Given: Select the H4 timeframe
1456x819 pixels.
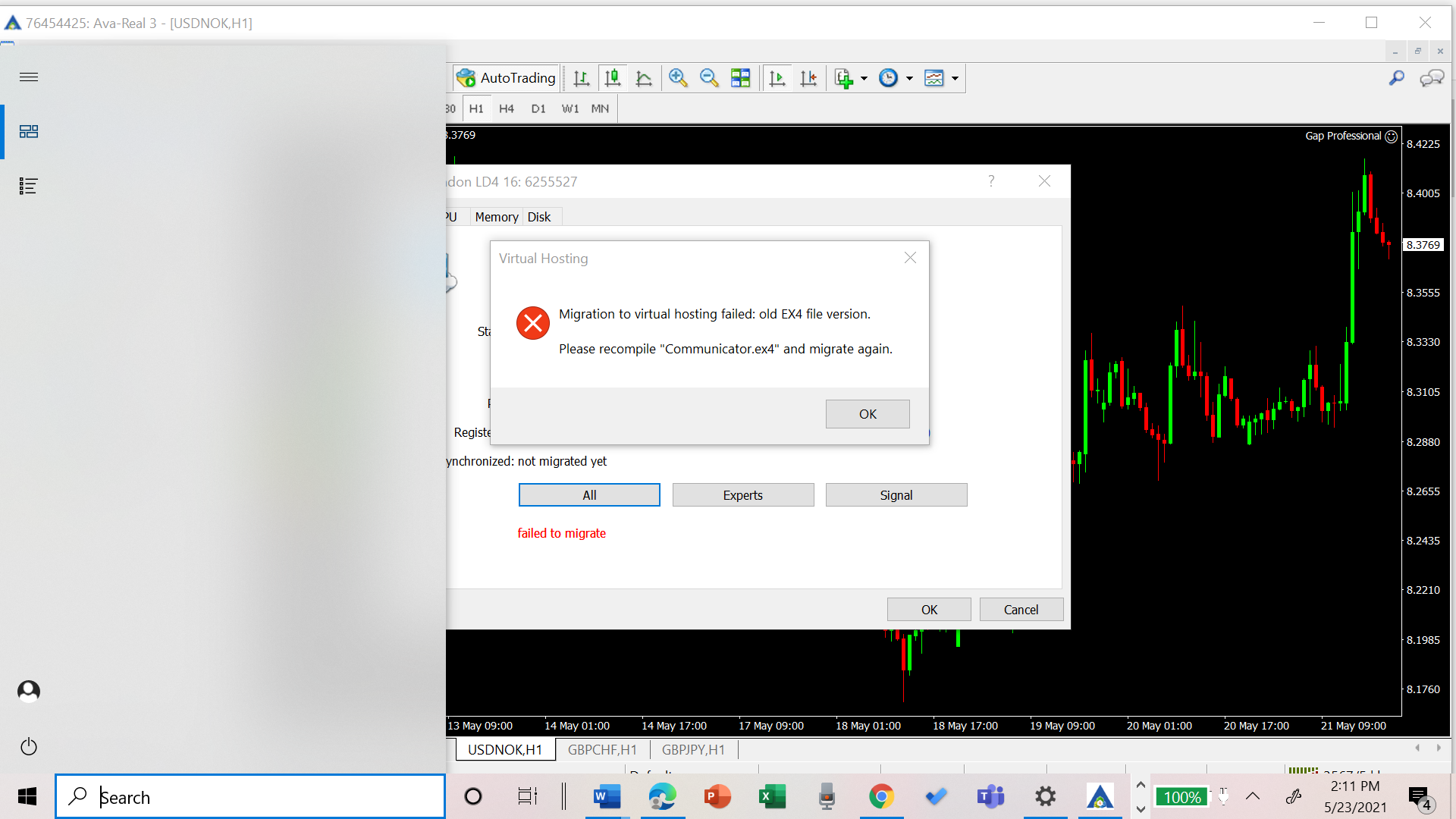Looking at the screenshot, I should [x=507, y=108].
